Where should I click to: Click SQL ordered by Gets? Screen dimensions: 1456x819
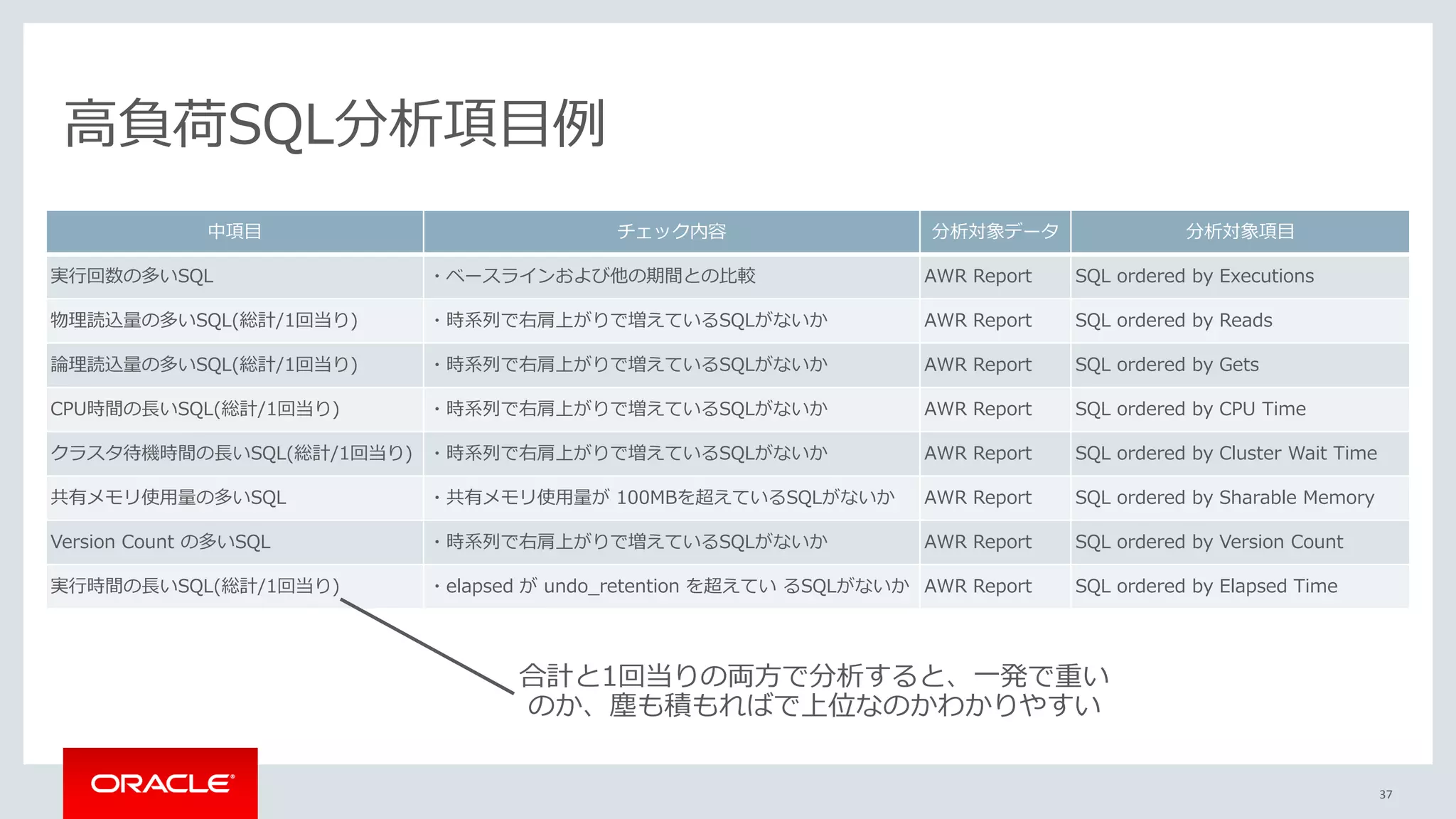click(x=1167, y=365)
